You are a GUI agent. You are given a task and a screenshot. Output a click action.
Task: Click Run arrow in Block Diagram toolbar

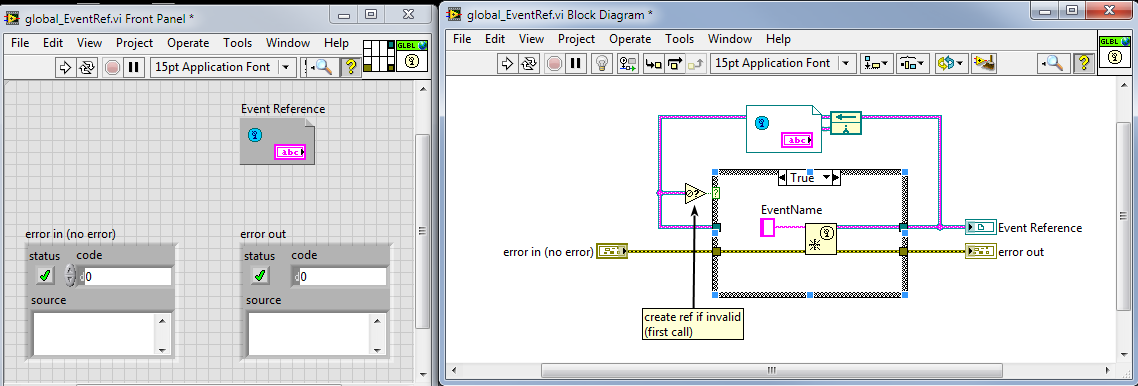coord(507,63)
